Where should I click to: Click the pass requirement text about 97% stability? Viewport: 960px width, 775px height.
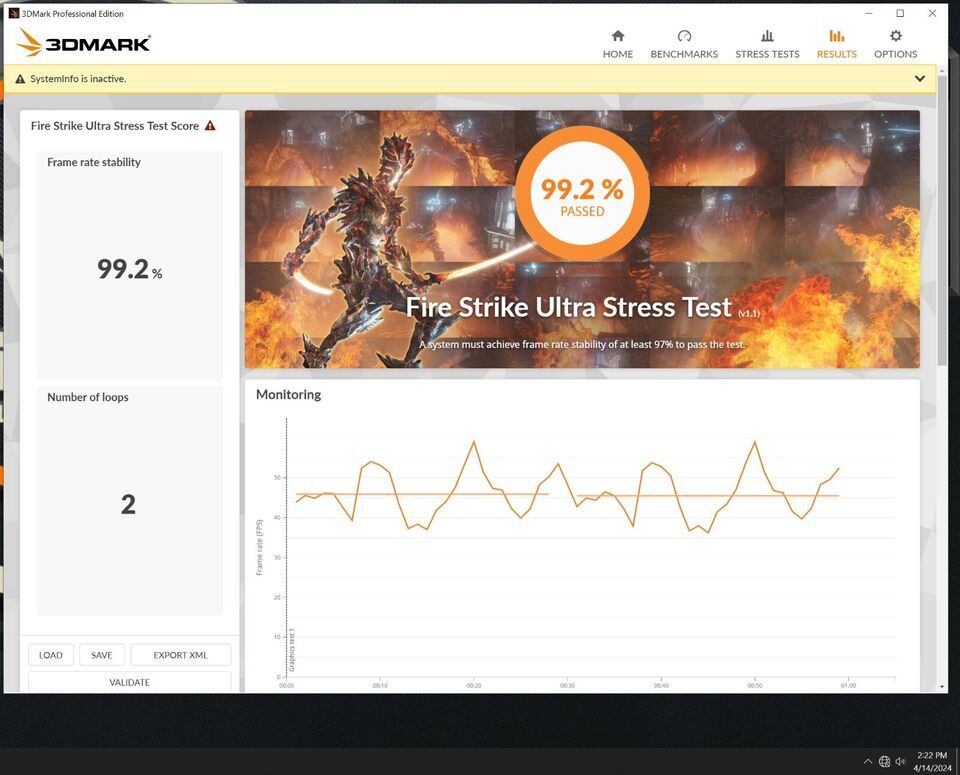[x=582, y=345]
